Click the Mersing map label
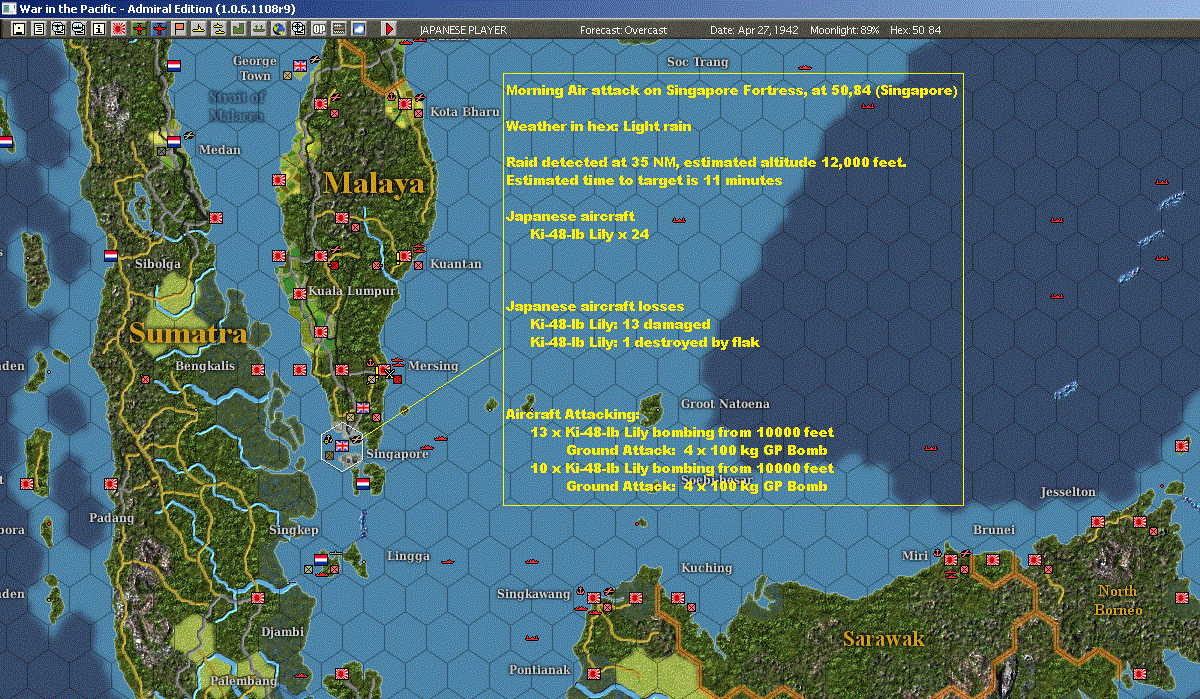The height and width of the screenshot is (699, 1200). point(433,366)
